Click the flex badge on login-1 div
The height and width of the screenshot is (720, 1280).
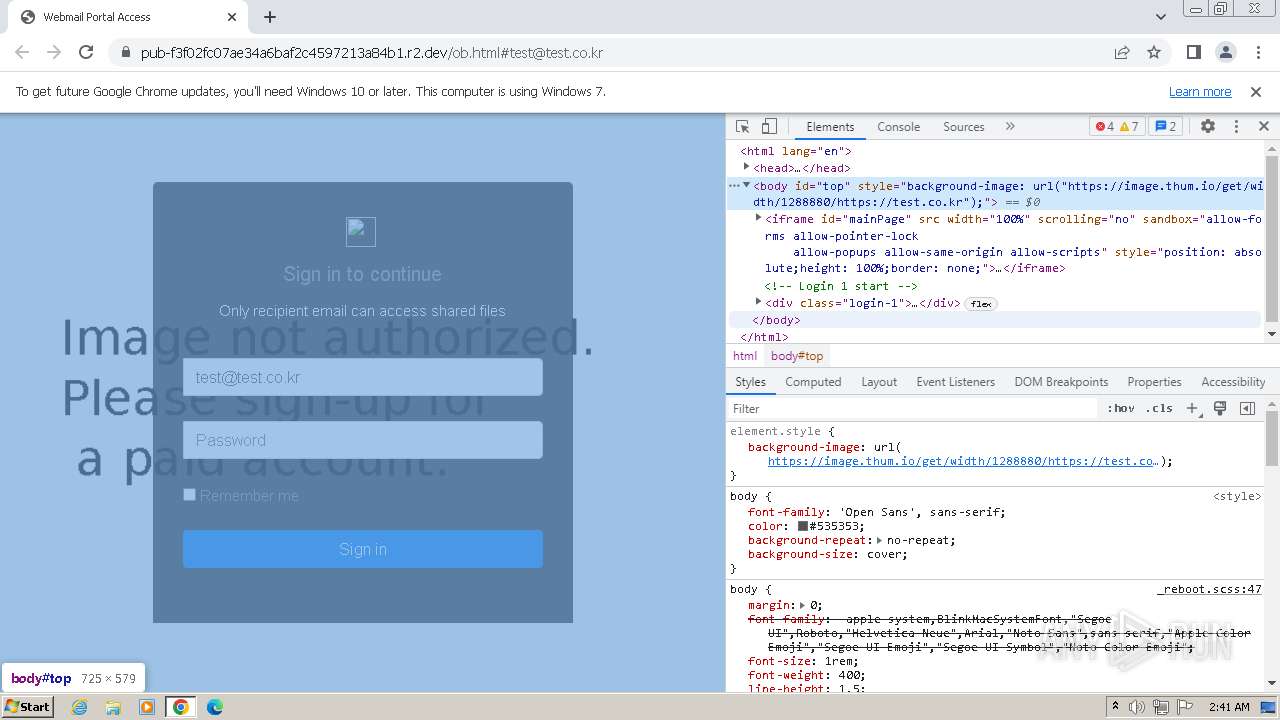981,304
